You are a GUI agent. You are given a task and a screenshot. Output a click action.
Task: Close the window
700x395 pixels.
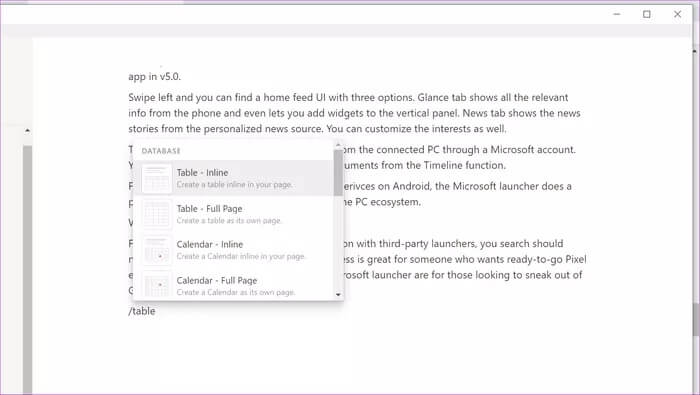[x=677, y=14]
